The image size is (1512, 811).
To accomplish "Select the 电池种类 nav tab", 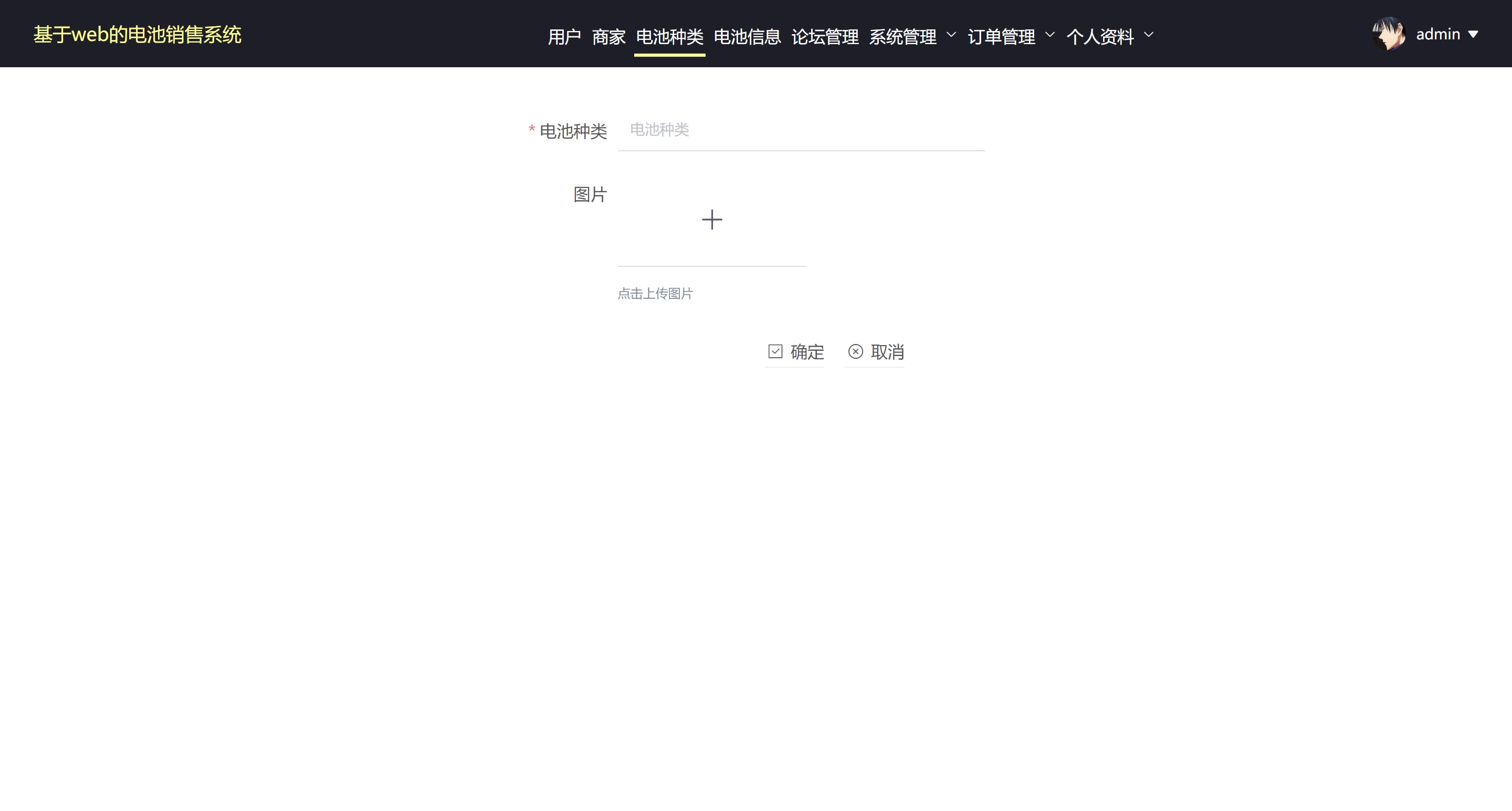I will (670, 36).
